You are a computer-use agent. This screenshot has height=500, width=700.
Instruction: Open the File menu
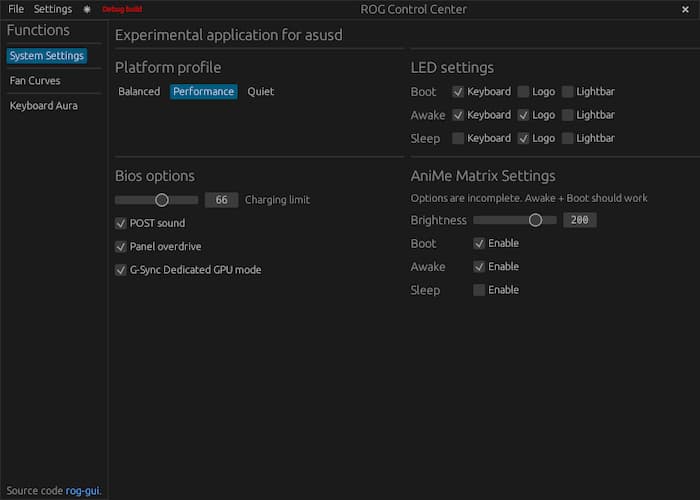click(16, 9)
